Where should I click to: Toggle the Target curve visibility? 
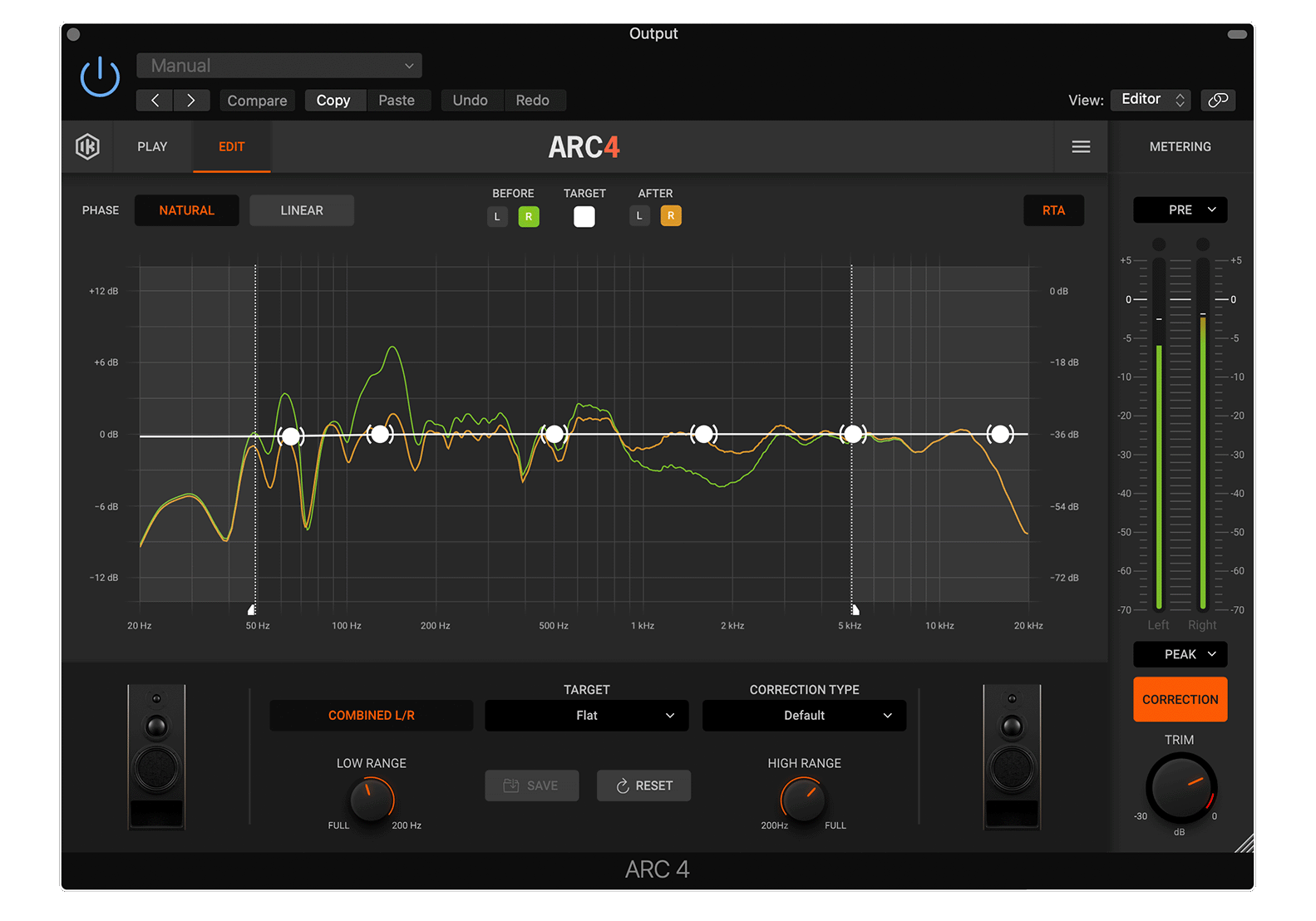[584, 217]
